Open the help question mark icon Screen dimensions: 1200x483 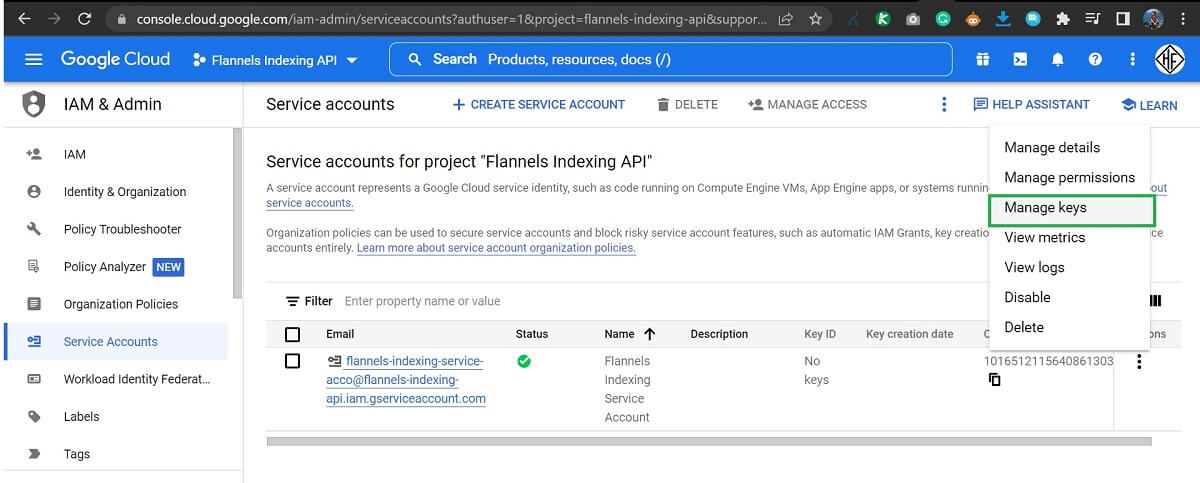pos(1095,60)
